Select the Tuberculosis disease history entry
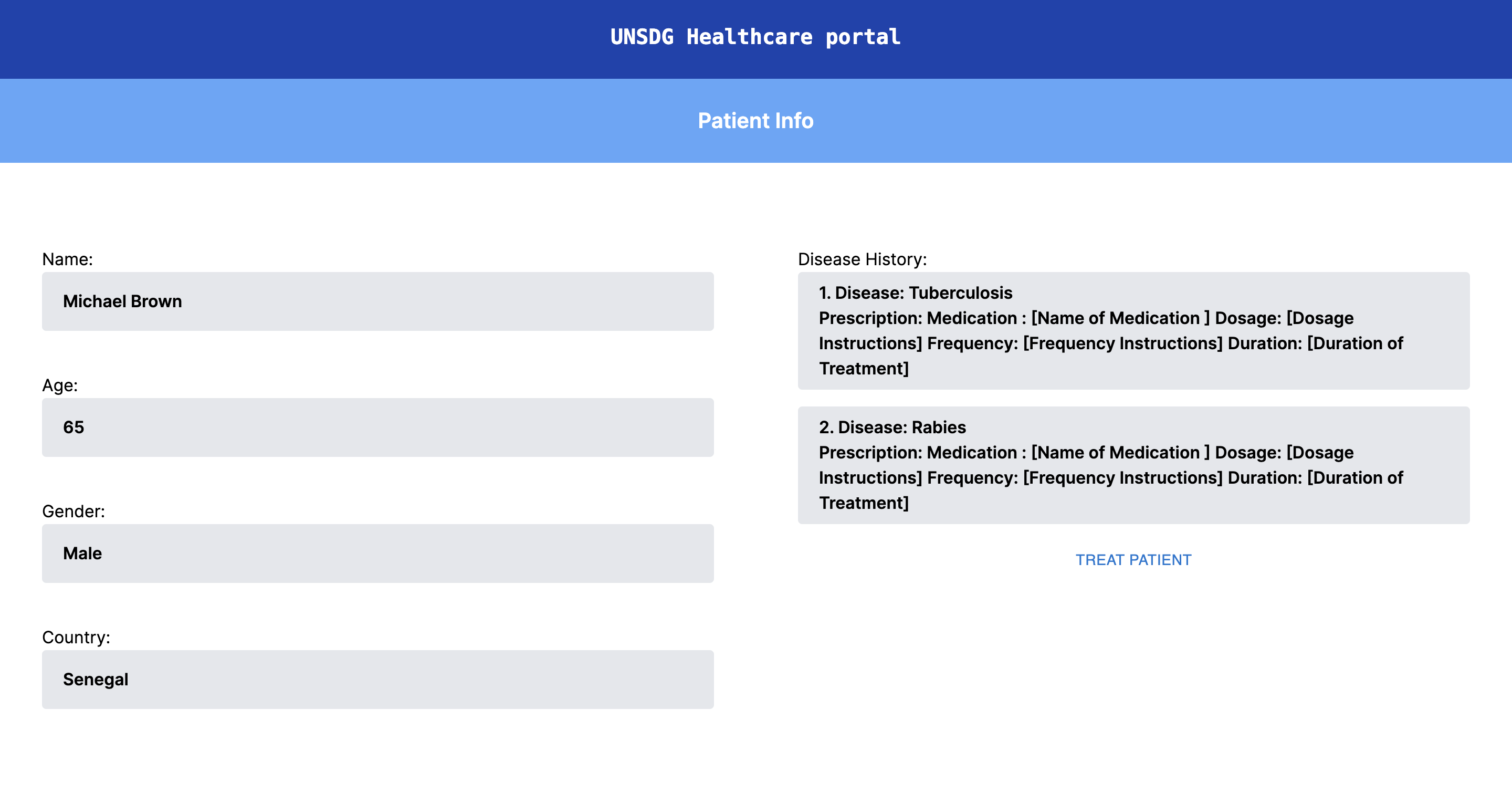1512x793 pixels. 1133,331
